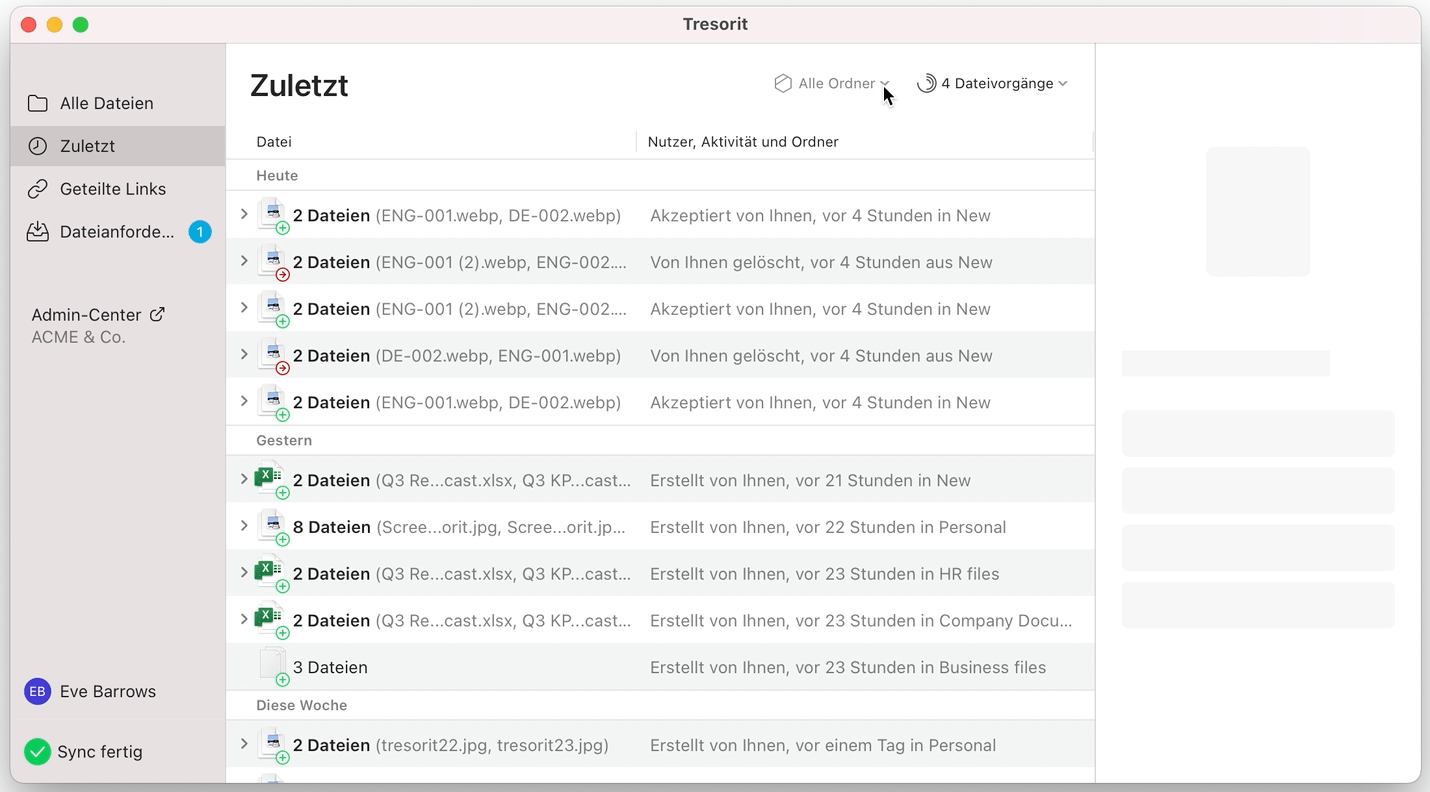Click the inbox icon for Dateianforderungen
Viewport: 1430px width, 792px height.
click(x=38, y=232)
